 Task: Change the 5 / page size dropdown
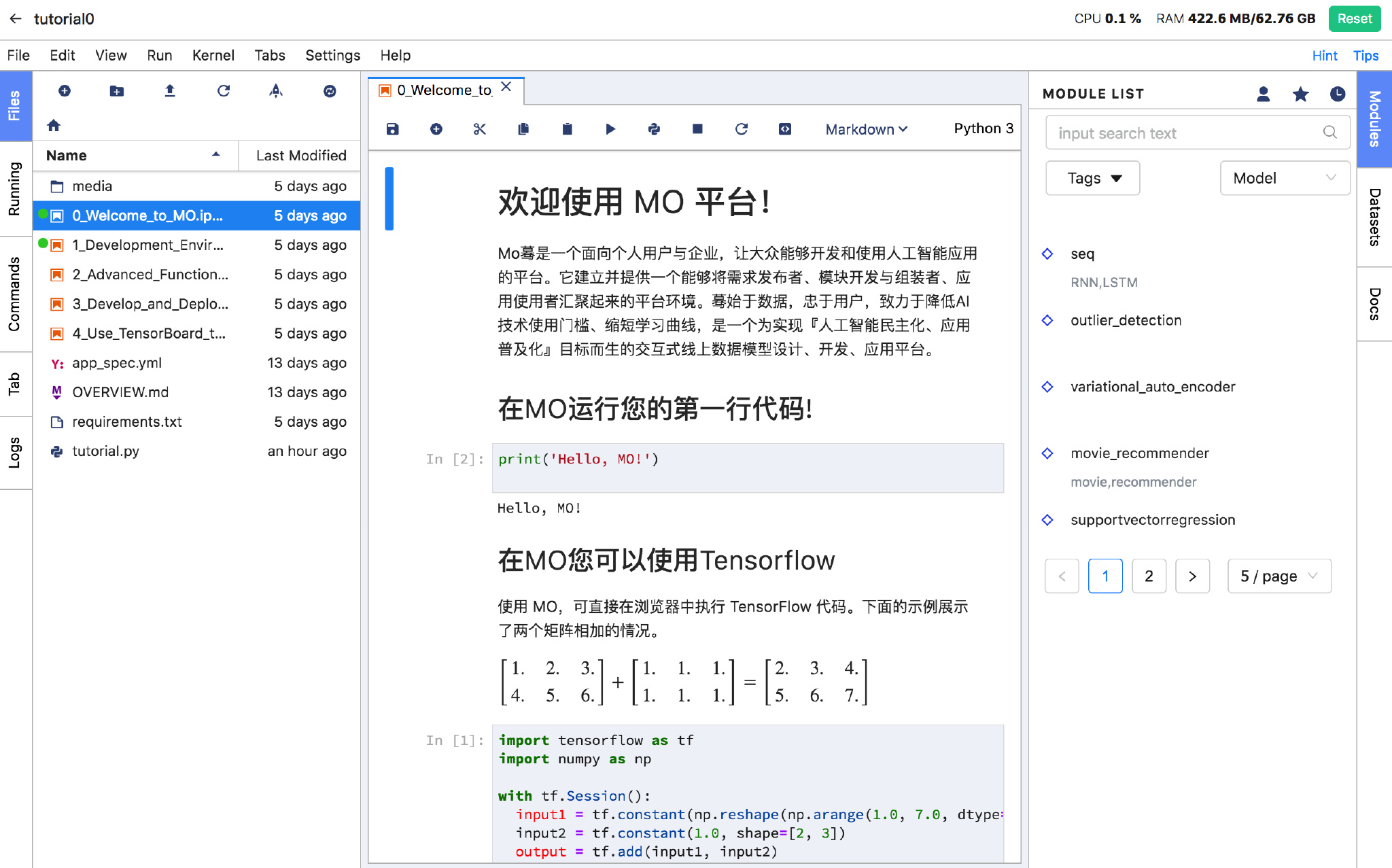1278,576
